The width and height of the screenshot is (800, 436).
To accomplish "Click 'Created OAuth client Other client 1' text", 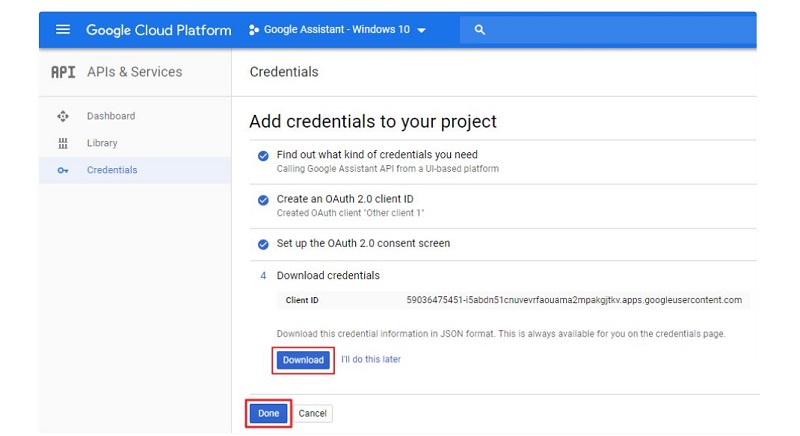I will pyautogui.click(x=351, y=213).
